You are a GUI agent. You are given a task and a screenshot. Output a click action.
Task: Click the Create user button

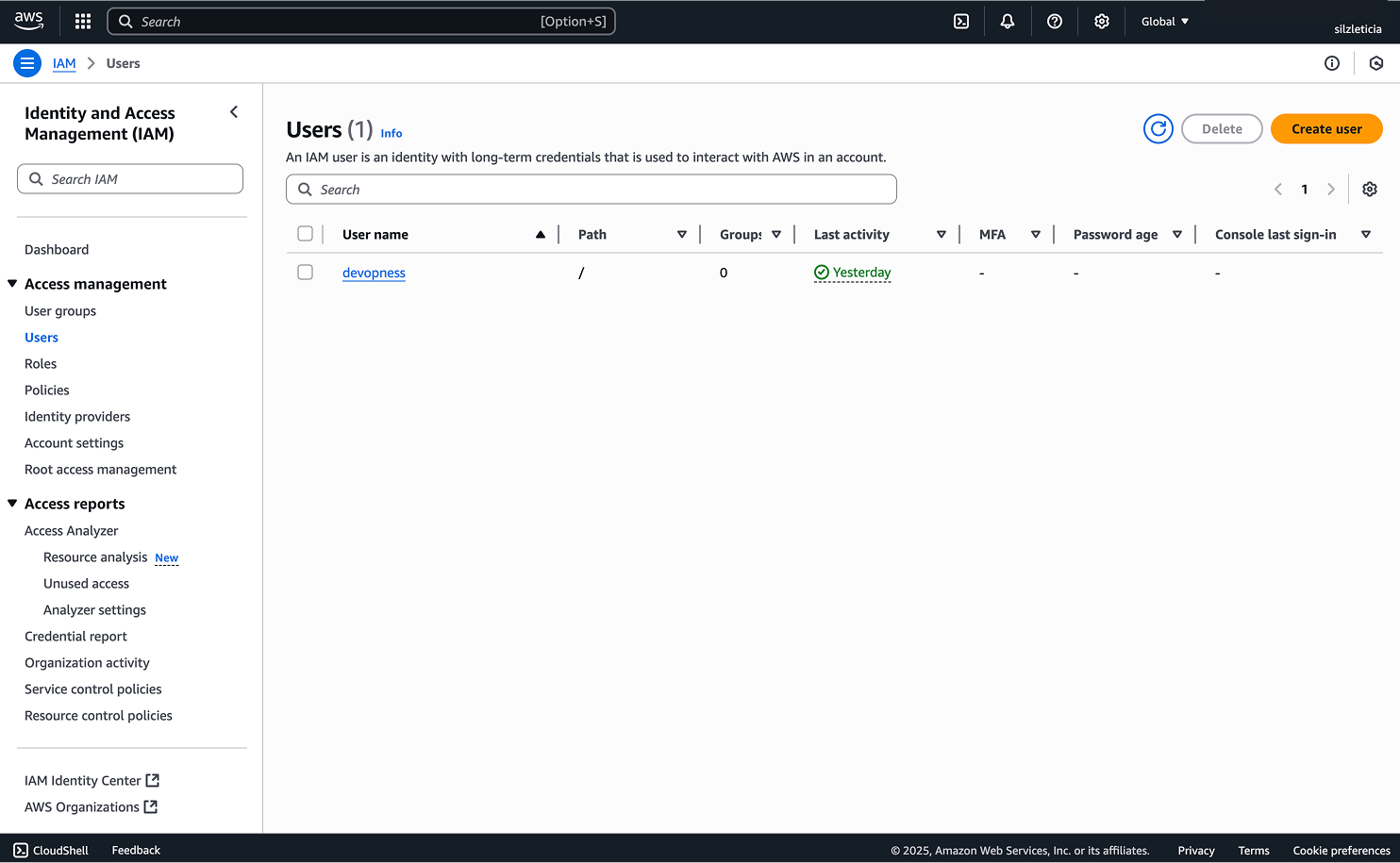1326,128
